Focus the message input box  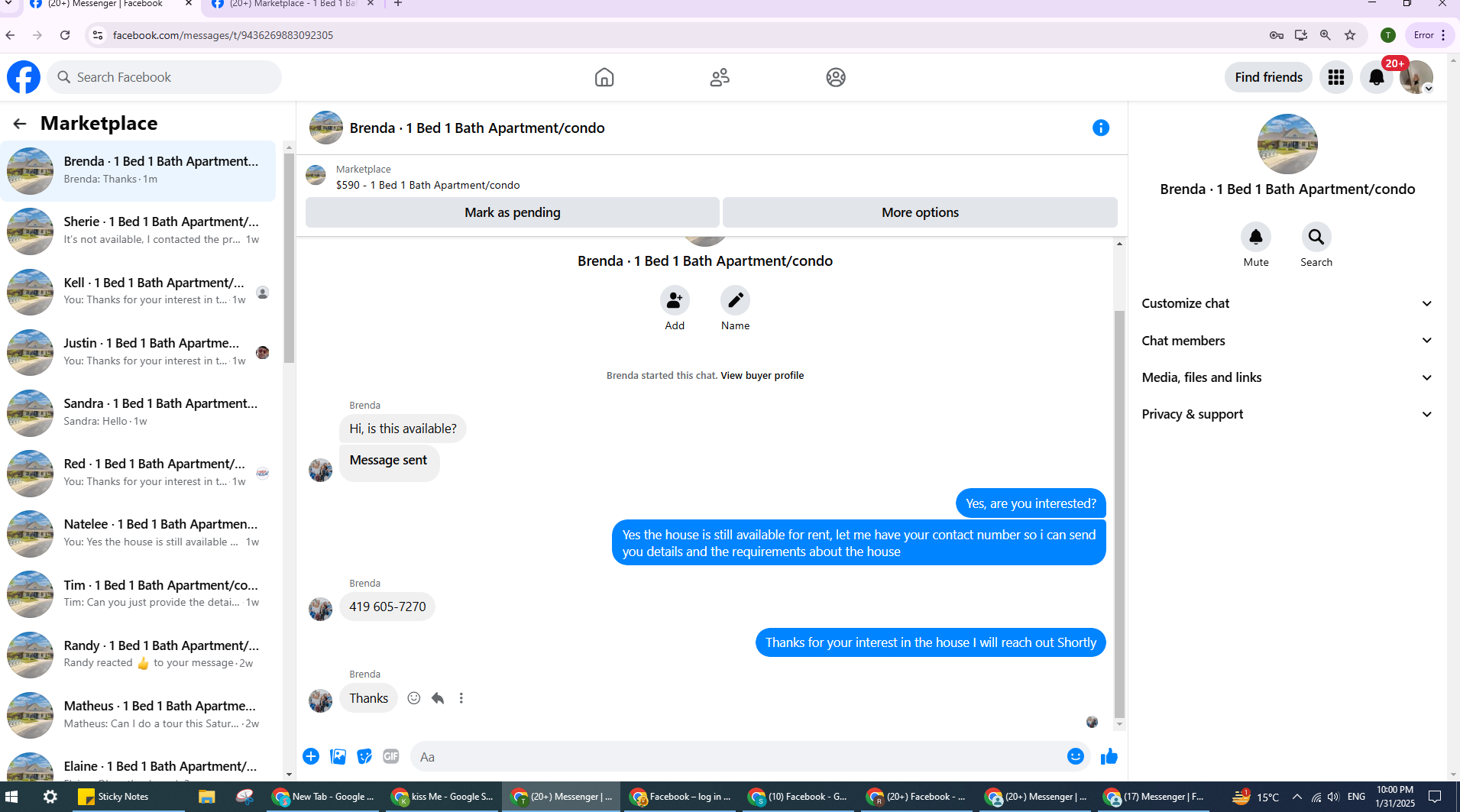(x=736, y=757)
